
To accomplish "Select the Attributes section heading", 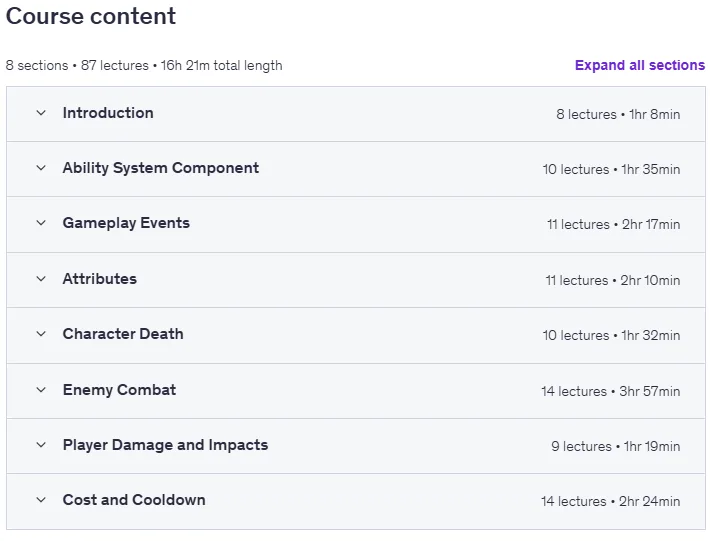I will tap(100, 279).
